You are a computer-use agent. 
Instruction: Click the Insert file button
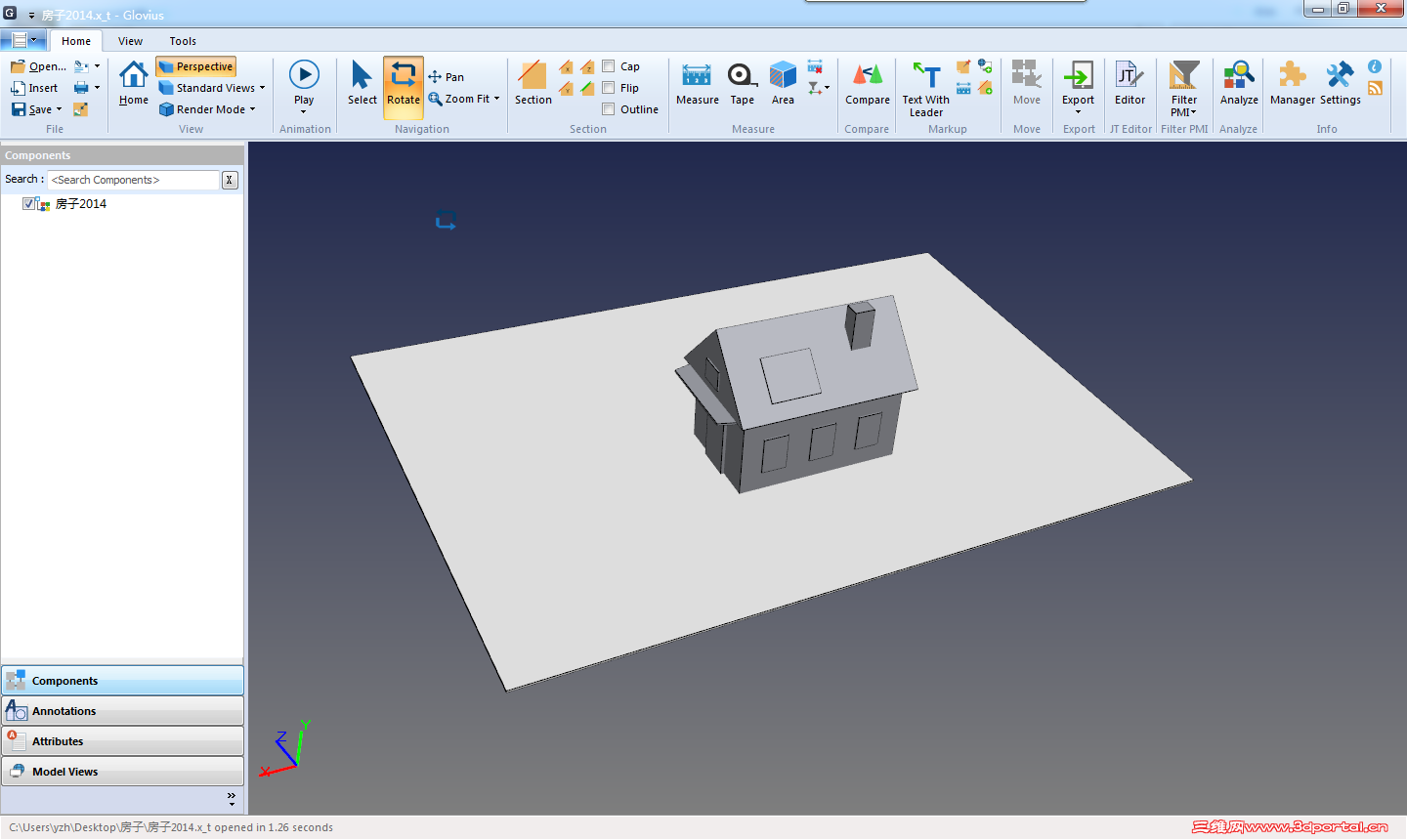pos(34,88)
